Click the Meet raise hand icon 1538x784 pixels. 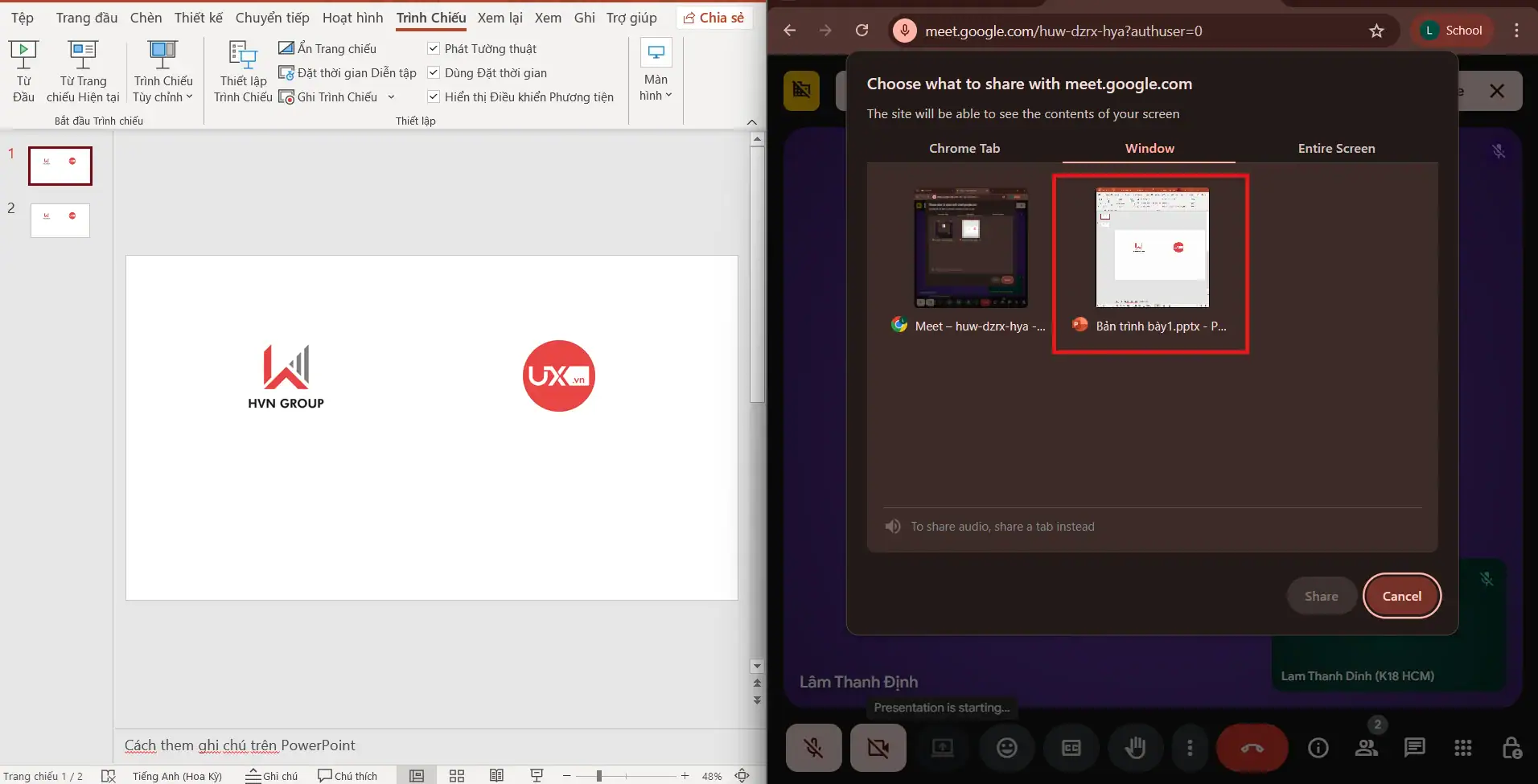click(x=1135, y=748)
